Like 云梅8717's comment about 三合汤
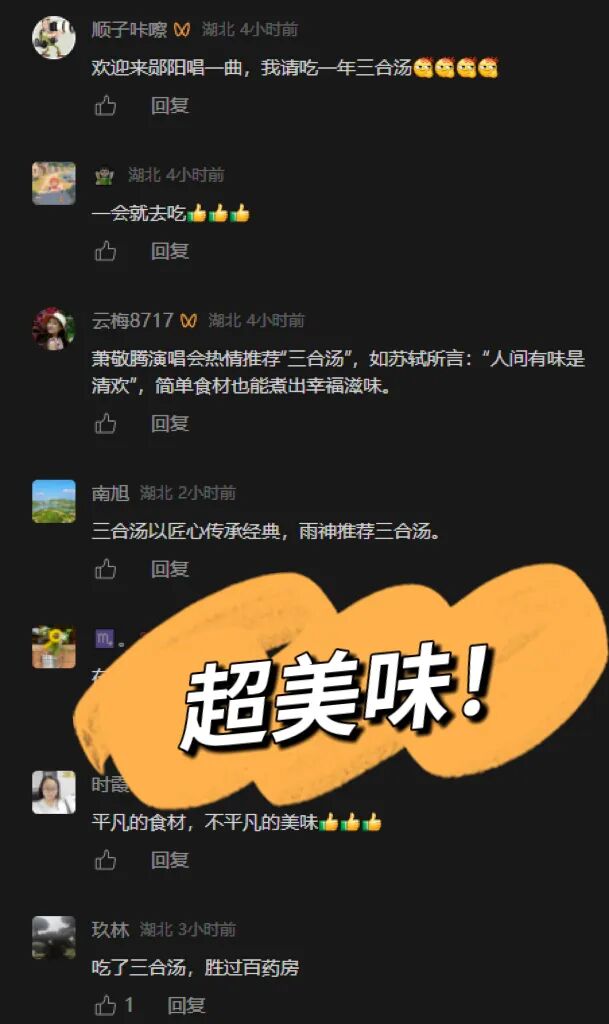The image size is (609, 1024). [x=105, y=424]
